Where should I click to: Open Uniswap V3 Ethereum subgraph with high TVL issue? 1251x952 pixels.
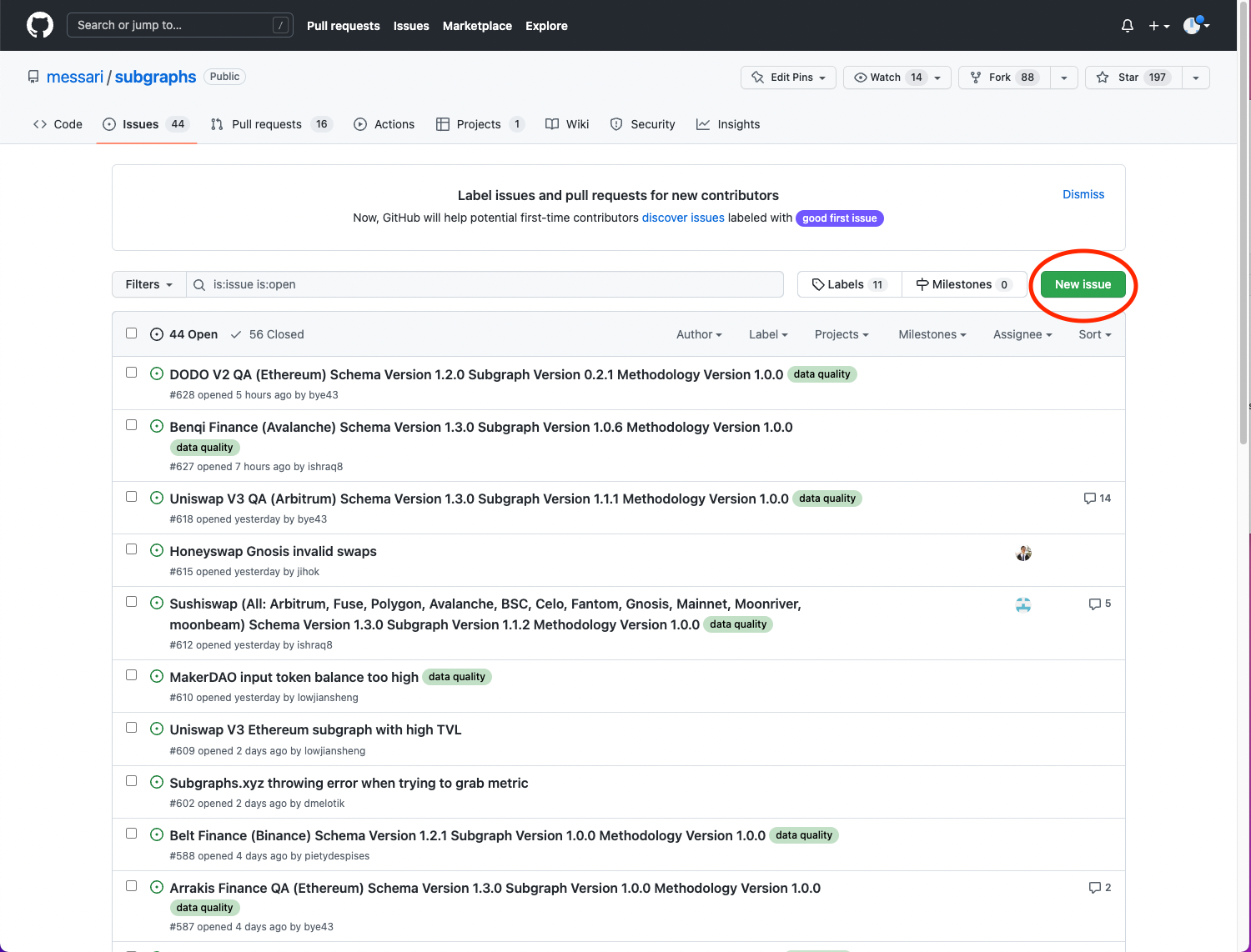(x=315, y=729)
